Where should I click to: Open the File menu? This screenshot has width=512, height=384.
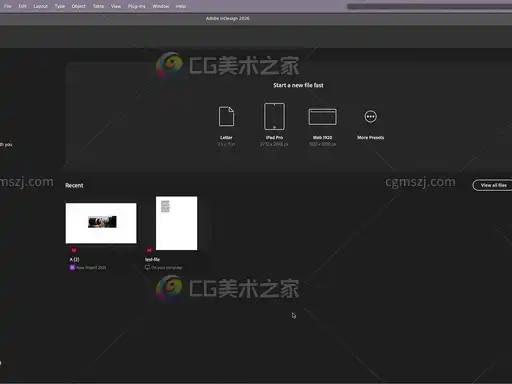(7, 6)
